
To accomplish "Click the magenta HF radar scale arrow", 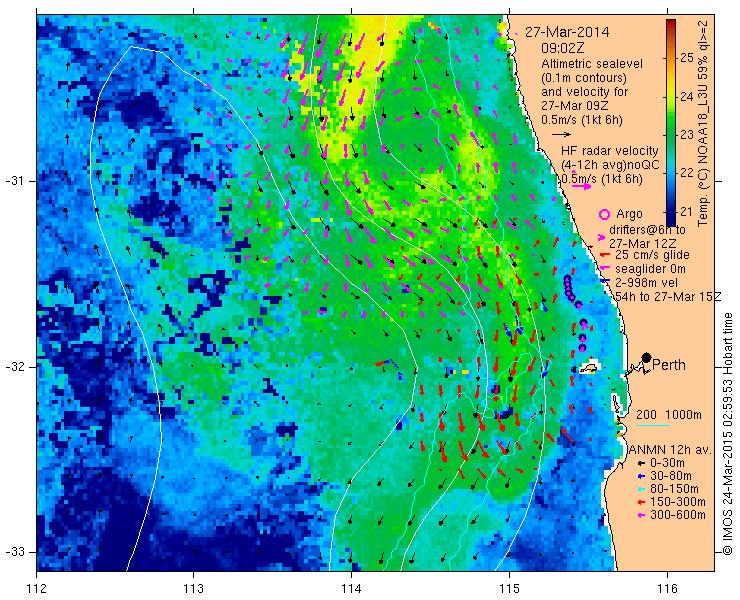I will coord(581,186).
